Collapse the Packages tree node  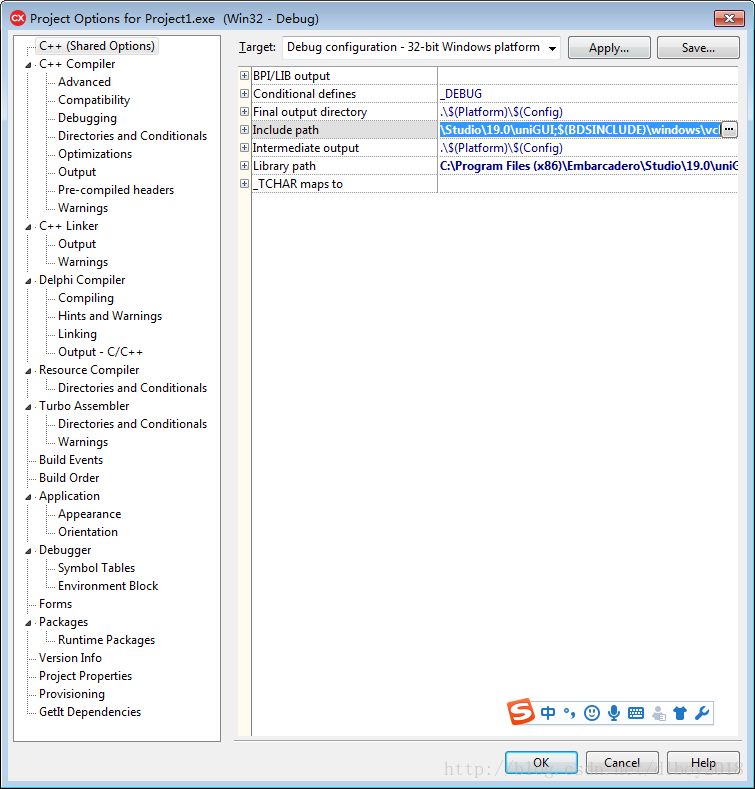click(x=28, y=623)
